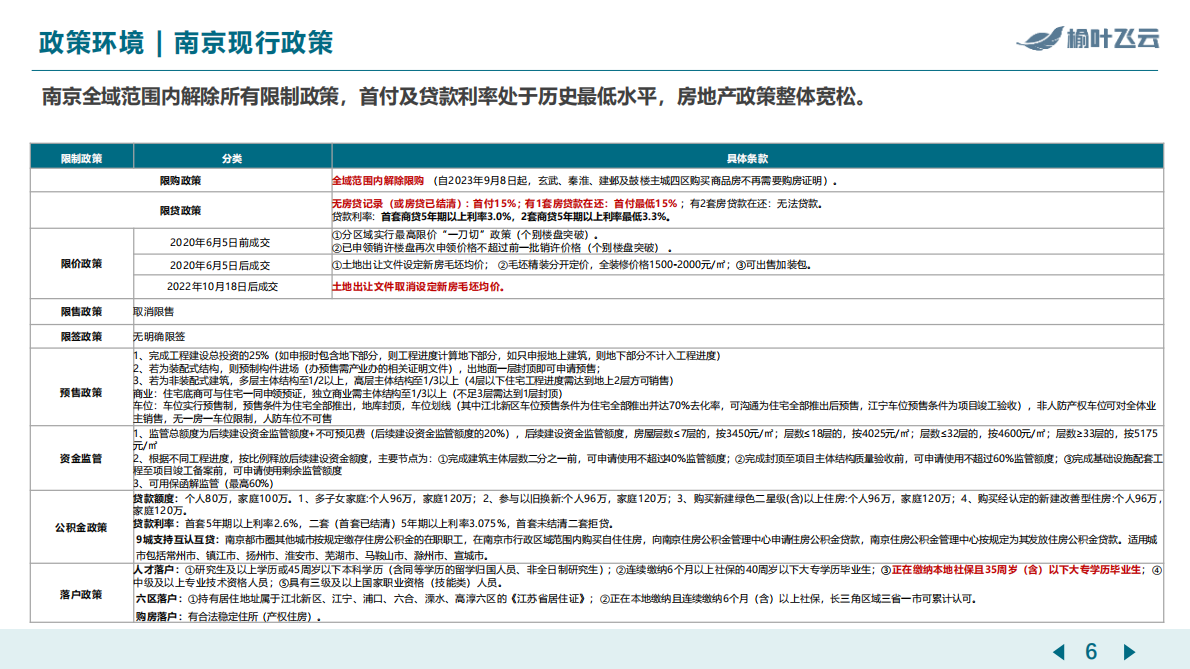Click the 2022年10月18日后成交 cell
The width and height of the screenshot is (1190, 669).
(225, 287)
